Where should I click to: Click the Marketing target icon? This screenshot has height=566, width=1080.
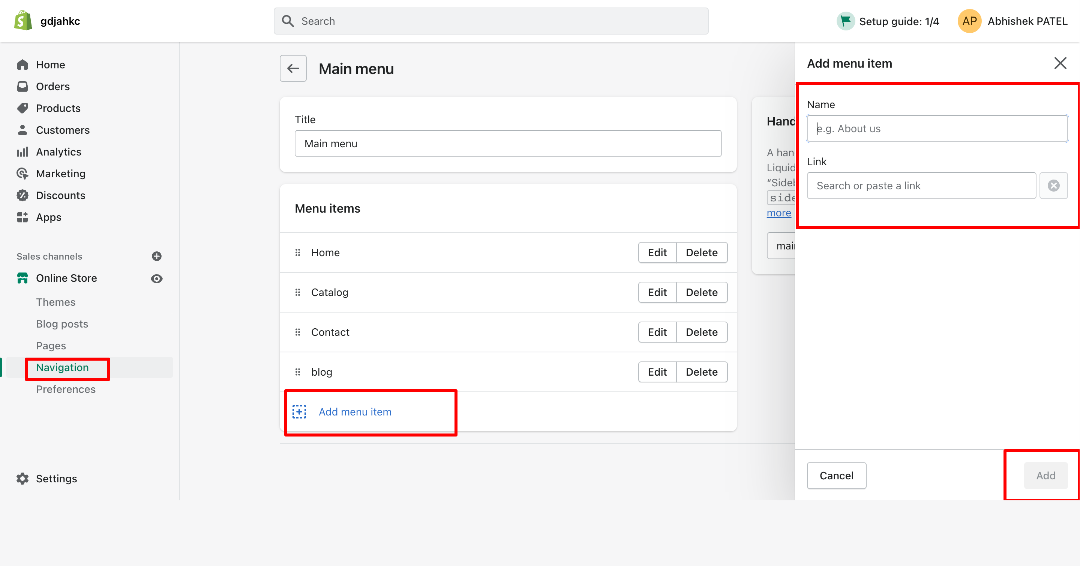23,174
